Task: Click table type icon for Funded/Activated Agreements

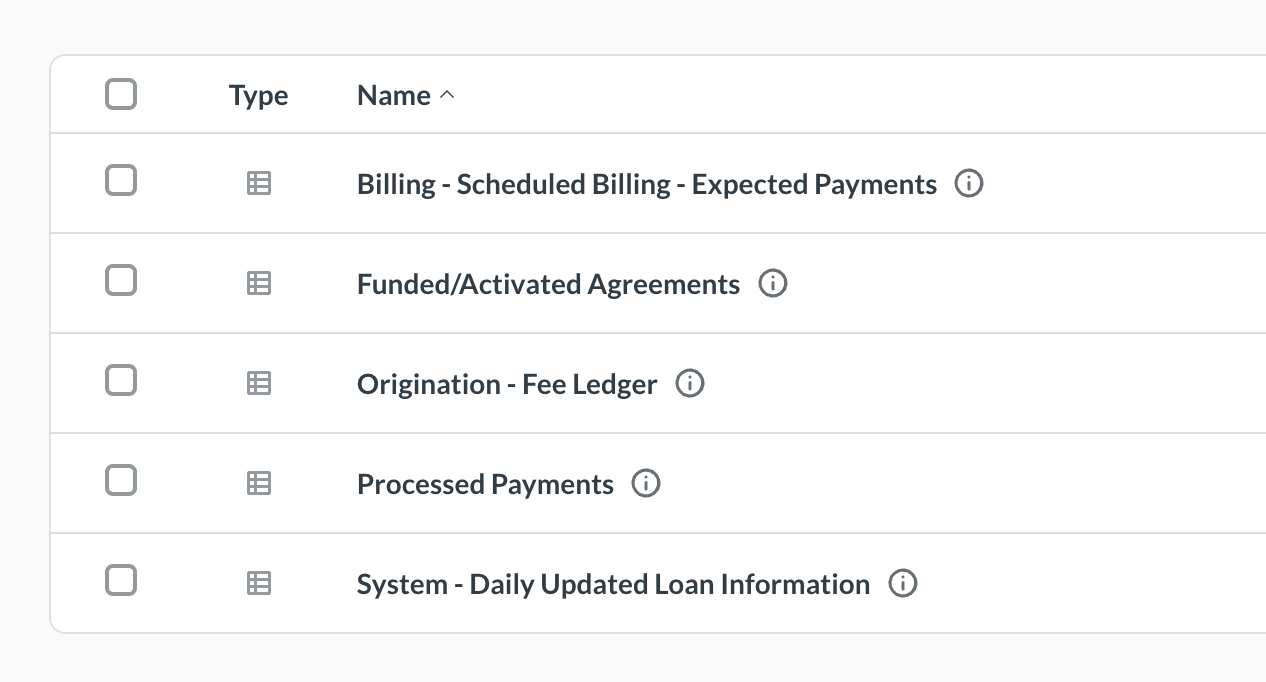Action: (x=259, y=284)
